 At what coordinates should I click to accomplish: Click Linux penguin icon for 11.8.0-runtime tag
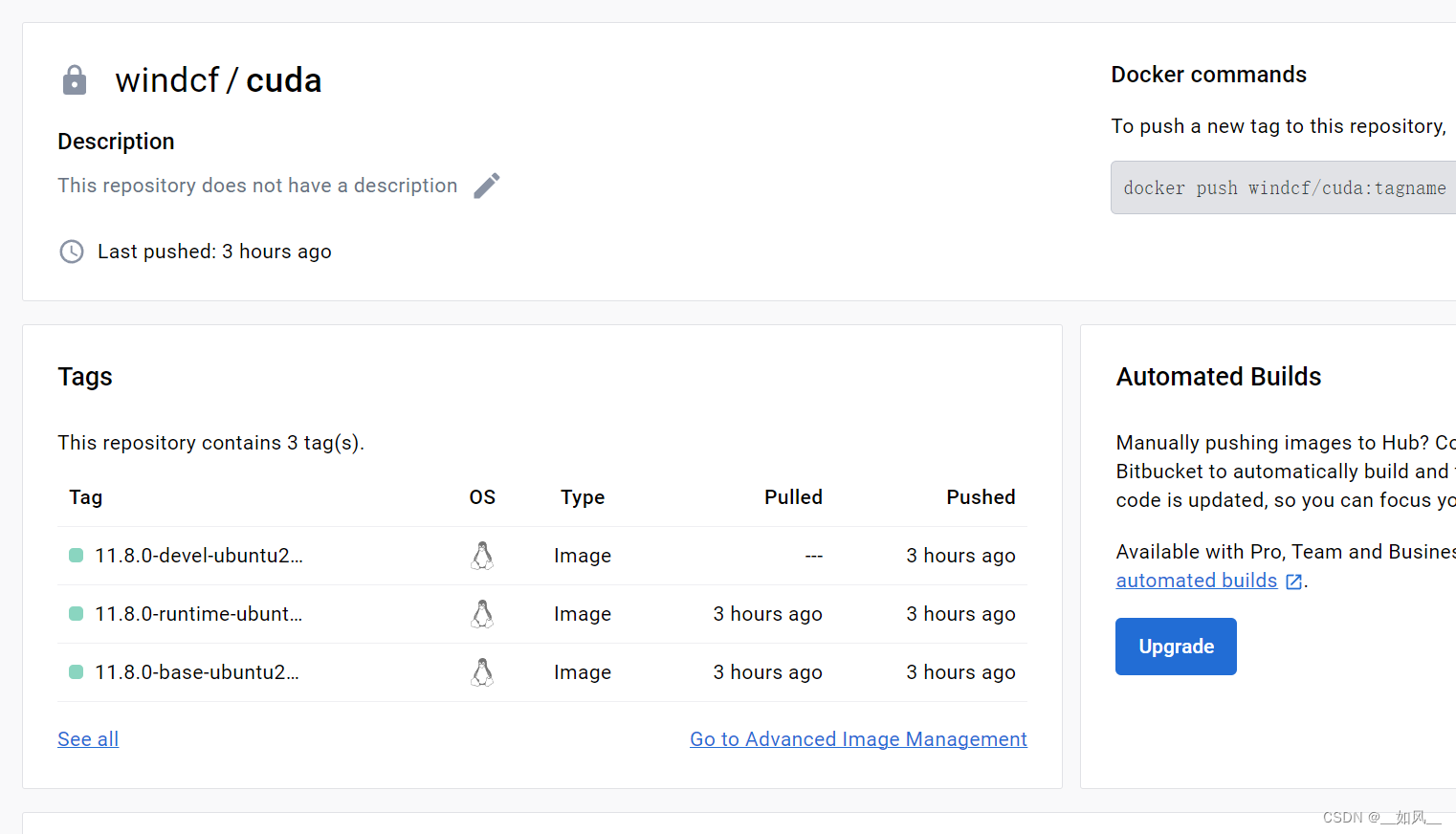pyautogui.click(x=482, y=614)
